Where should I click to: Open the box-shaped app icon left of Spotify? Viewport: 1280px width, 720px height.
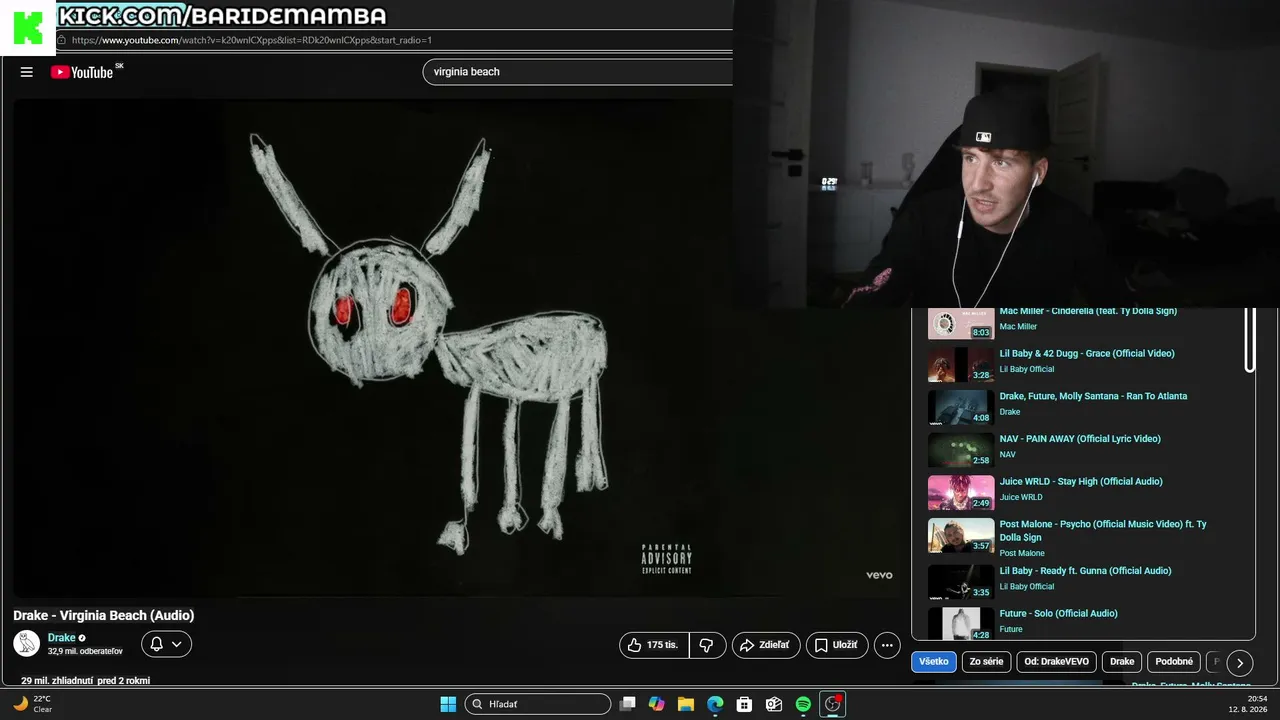774,704
